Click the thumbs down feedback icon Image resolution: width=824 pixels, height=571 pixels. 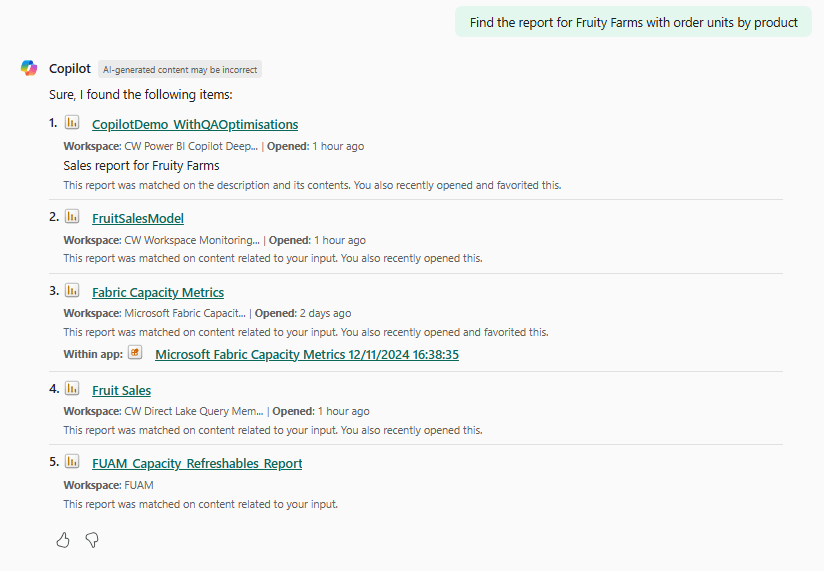click(92, 540)
